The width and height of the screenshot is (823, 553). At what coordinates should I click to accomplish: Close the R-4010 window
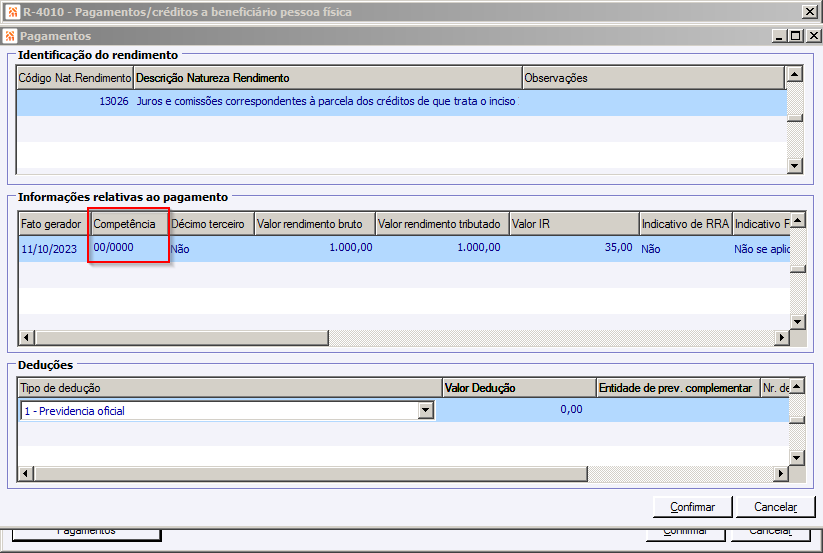(x=810, y=12)
